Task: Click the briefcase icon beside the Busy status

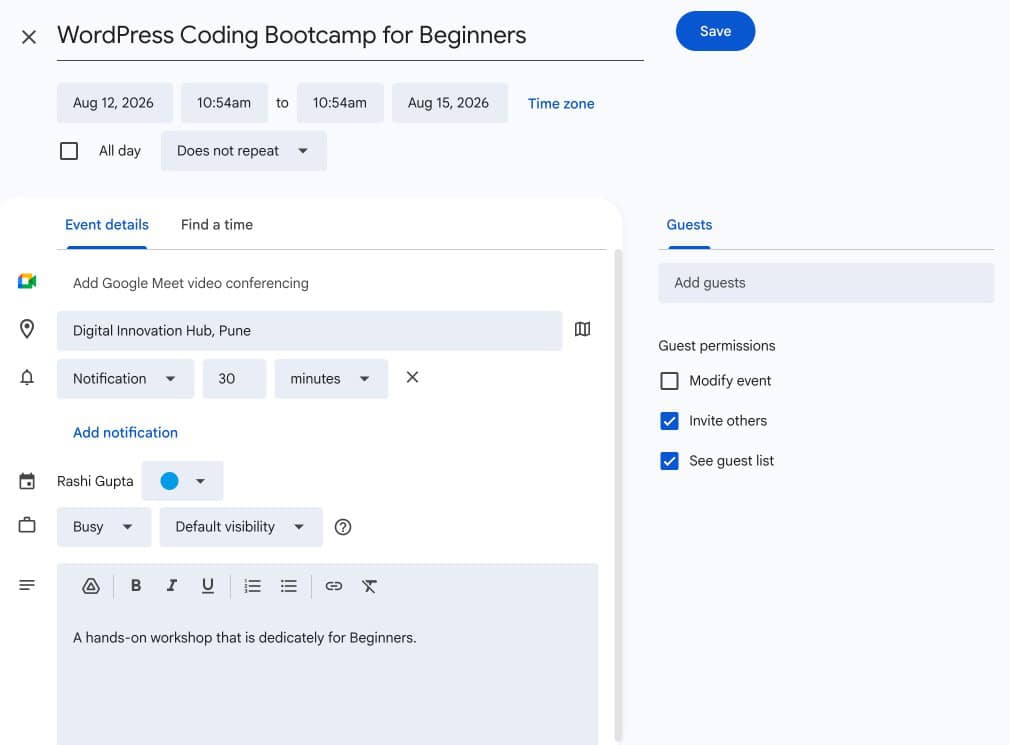Action: (27, 525)
